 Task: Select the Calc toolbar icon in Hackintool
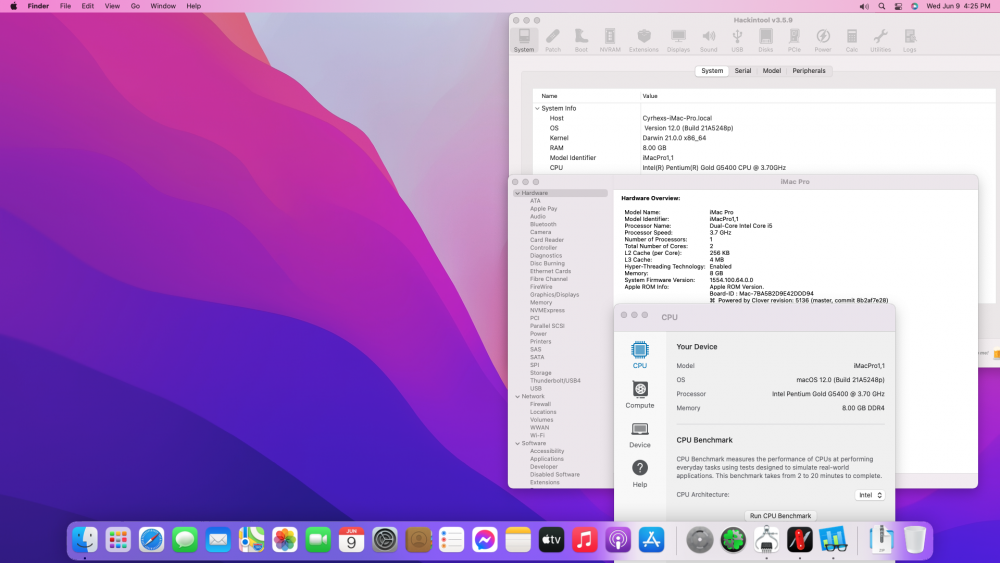[851, 40]
